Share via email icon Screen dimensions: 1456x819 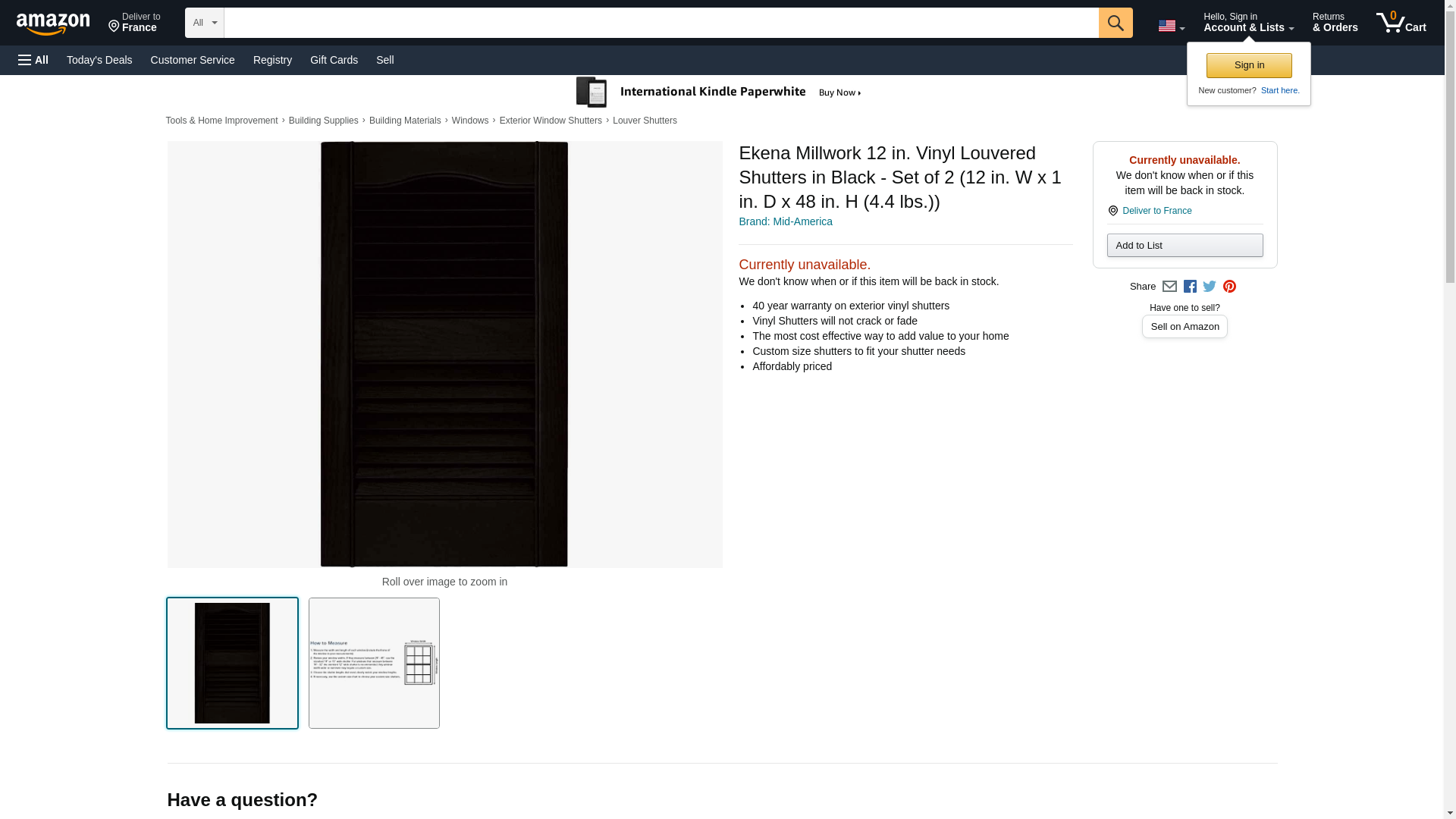[x=1169, y=287]
